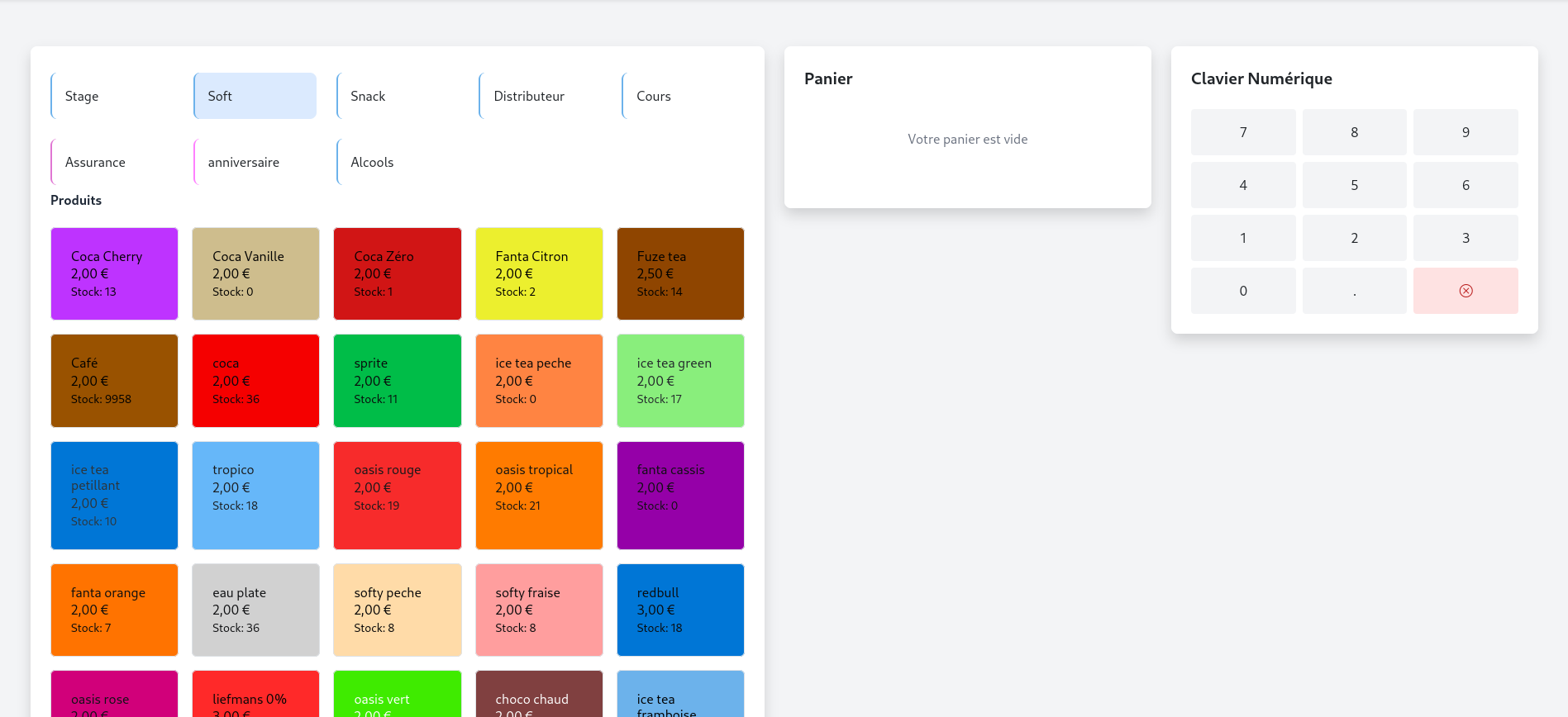Add Fanta Citron to the cart
The height and width of the screenshot is (717, 1568).
click(539, 273)
